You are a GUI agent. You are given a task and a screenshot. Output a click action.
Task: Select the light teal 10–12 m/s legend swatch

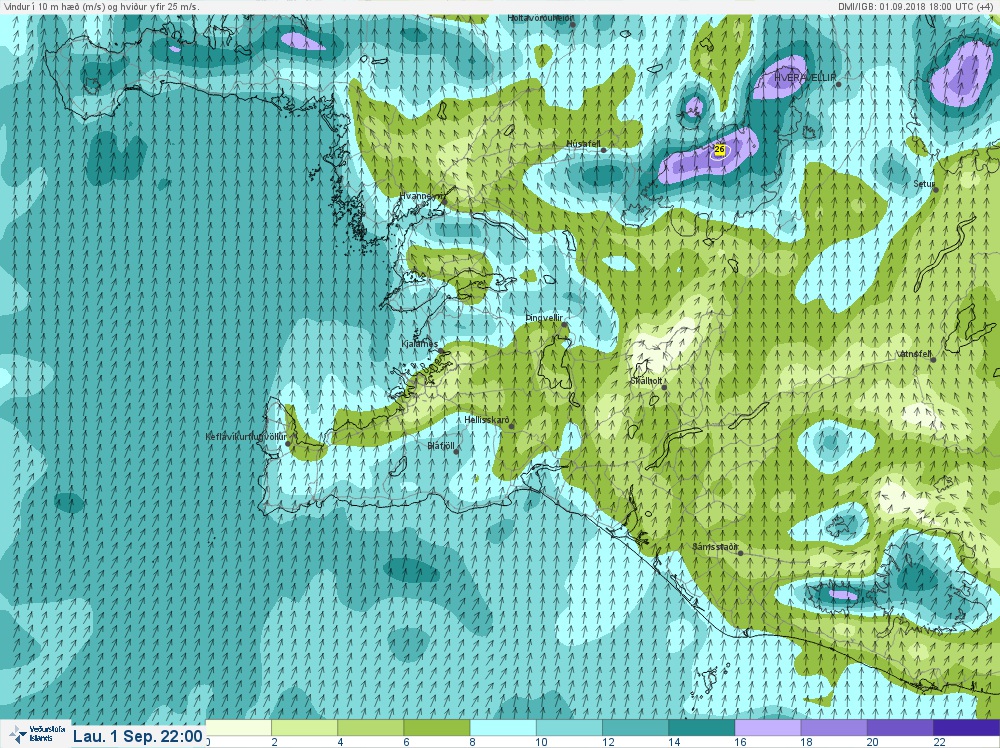tap(570, 728)
